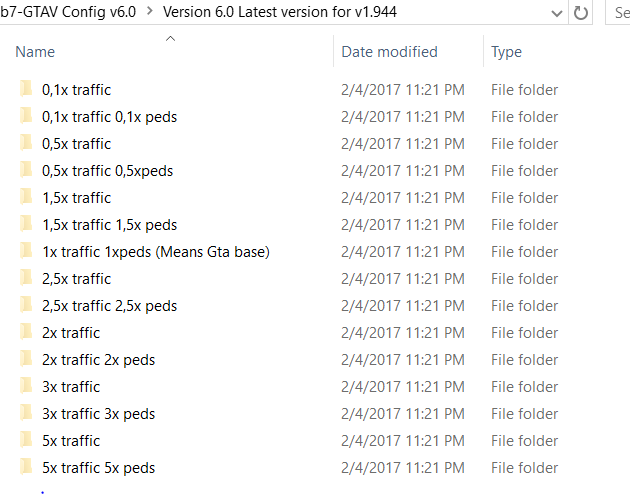
Task: Select the "5x traffic 5x peds" row
Action: click(x=98, y=468)
